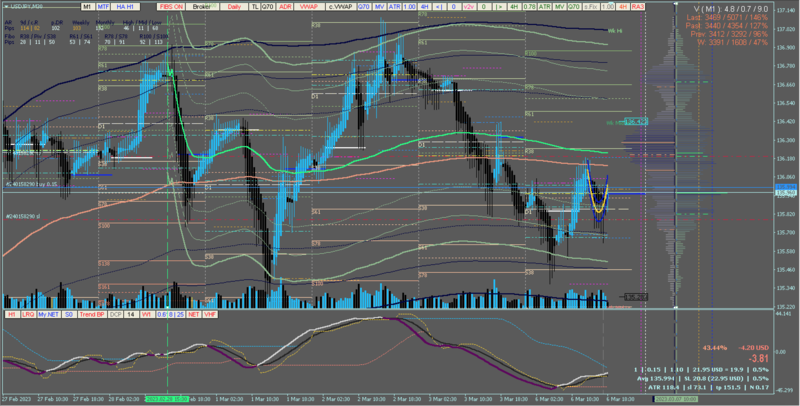Toggle the LRQ indicator button

[x=28, y=315]
